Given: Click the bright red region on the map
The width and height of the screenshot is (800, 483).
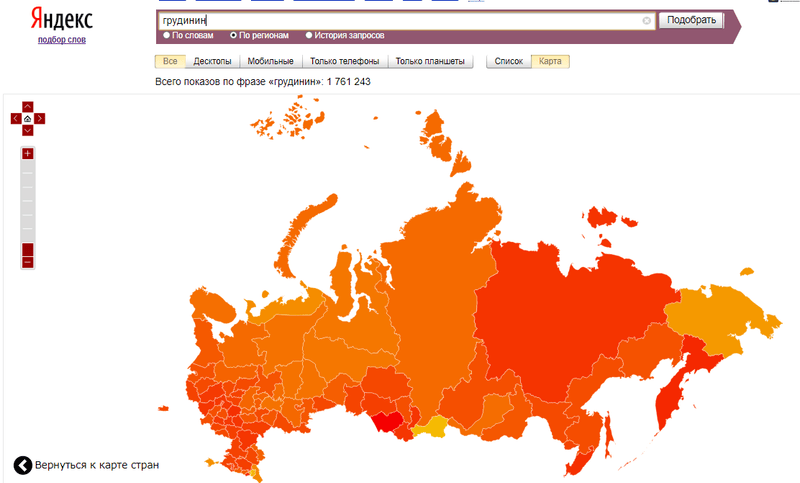Looking at the screenshot, I should pyautogui.click(x=387, y=422).
